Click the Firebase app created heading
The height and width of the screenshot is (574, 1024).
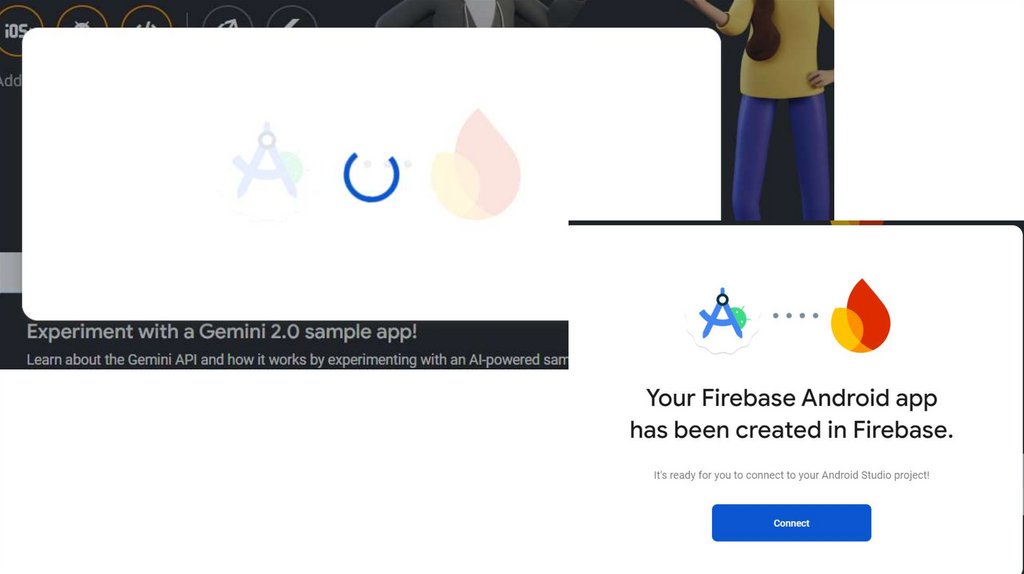(x=791, y=414)
